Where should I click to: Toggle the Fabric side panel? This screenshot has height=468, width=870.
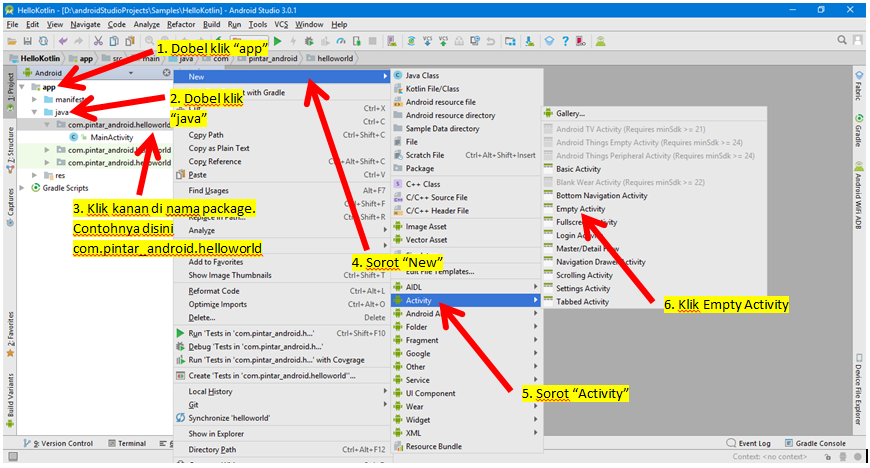tap(859, 85)
